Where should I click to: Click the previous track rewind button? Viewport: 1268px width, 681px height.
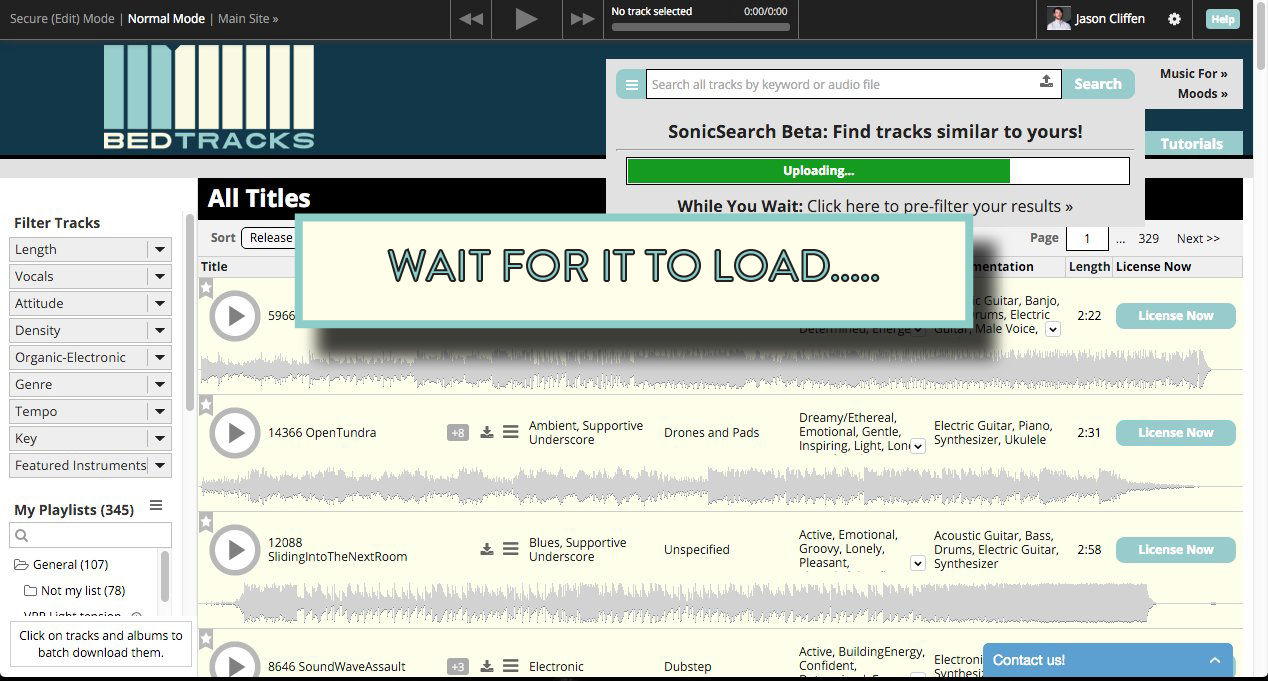tap(471, 19)
